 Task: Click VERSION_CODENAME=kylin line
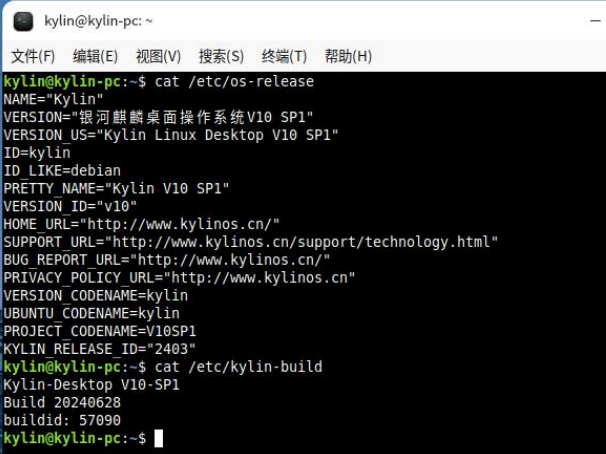tap(96, 296)
